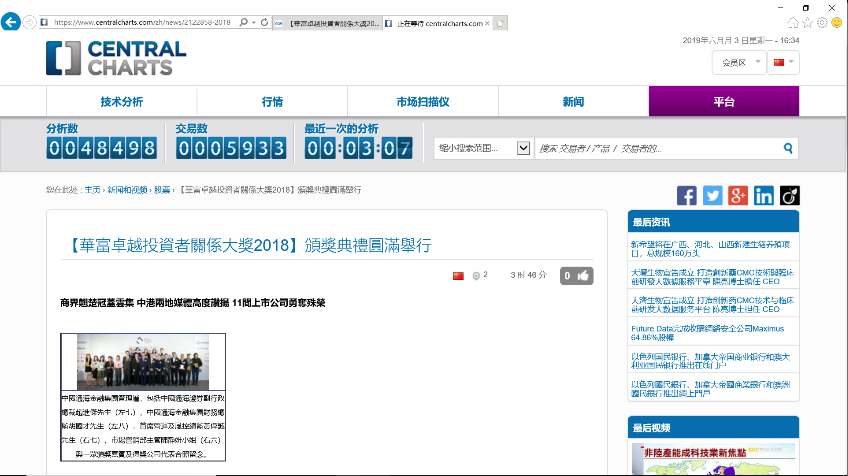Click the 最后资讯 panel header
Image resolution: width=848 pixels, height=476 pixels.
713,222
